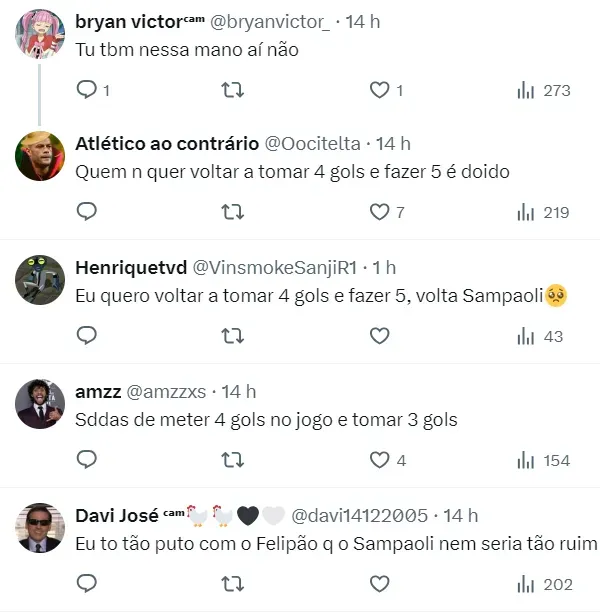Image resolution: width=600 pixels, height=614 pixels.
Task: Reply to bryan victor's tweet
Action: click(87, 90)
